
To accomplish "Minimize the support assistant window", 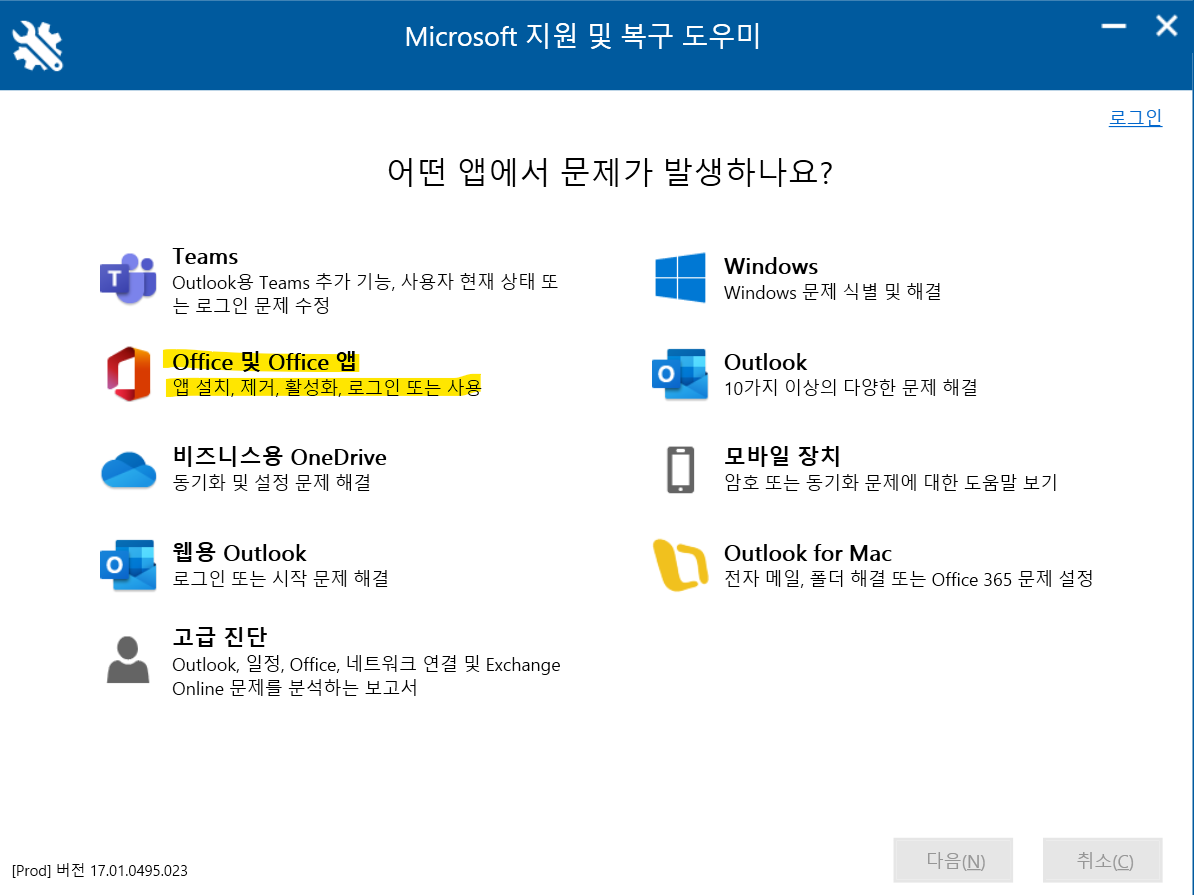I will click(x=1113, y=27).
